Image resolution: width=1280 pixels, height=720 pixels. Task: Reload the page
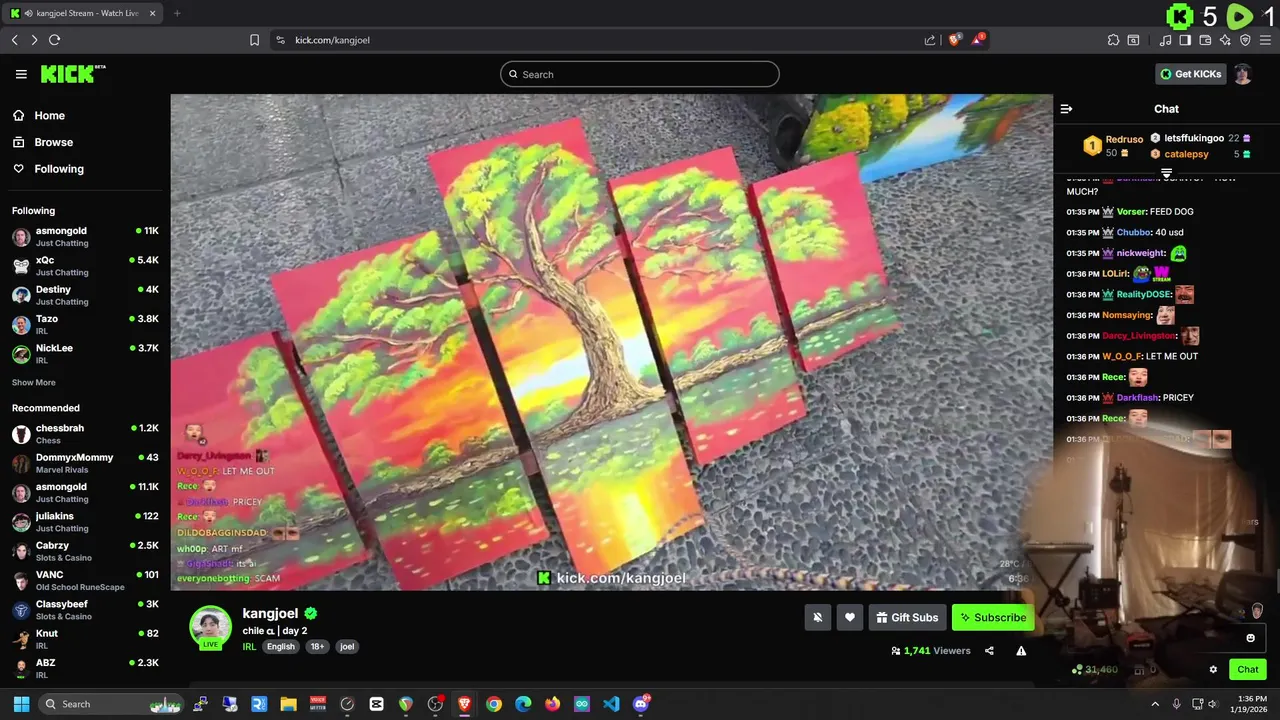click(x=54, y=40)
